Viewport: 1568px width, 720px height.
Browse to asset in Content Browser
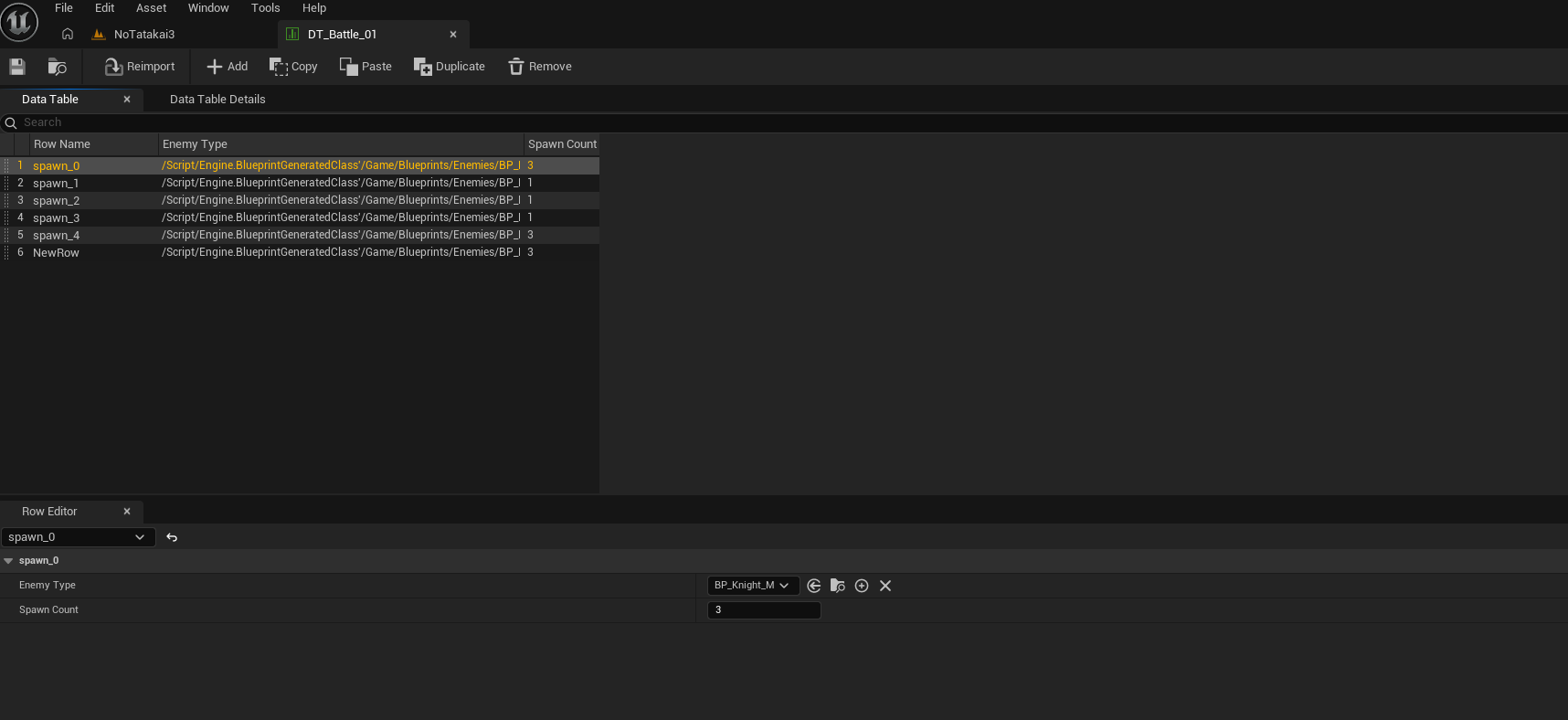point(57,67)
